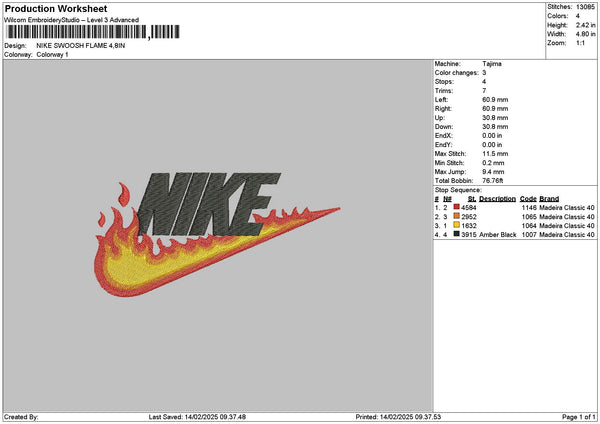Screen dimensions: 600x424
Task: Click thread code 1065 in stop sequence
Action: pos(529,217)
